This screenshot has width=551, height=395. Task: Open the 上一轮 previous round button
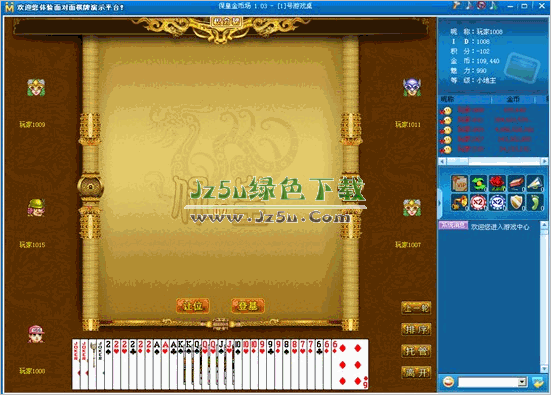416,308
